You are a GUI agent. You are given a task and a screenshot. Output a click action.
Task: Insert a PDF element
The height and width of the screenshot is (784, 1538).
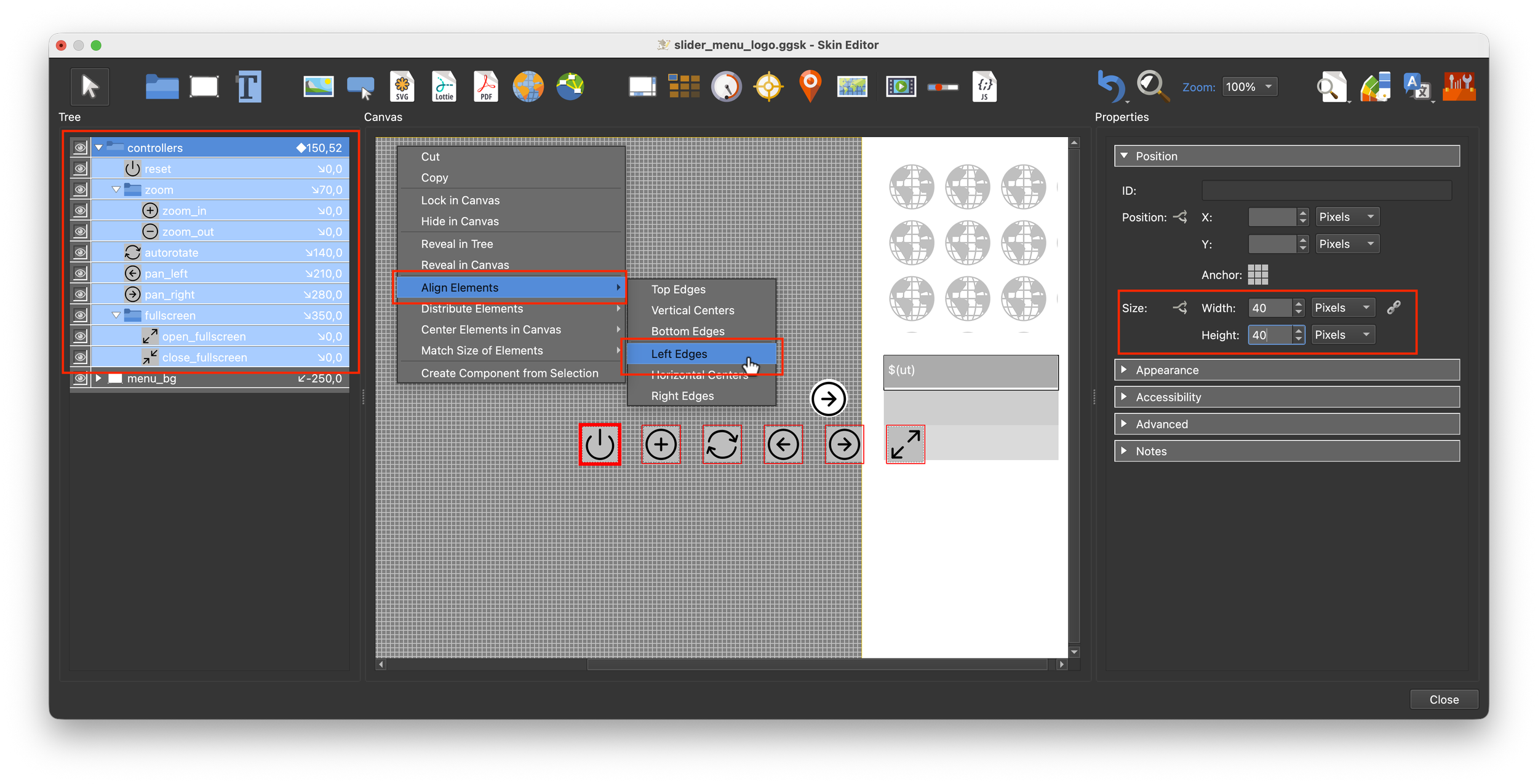tap(485, 87)
